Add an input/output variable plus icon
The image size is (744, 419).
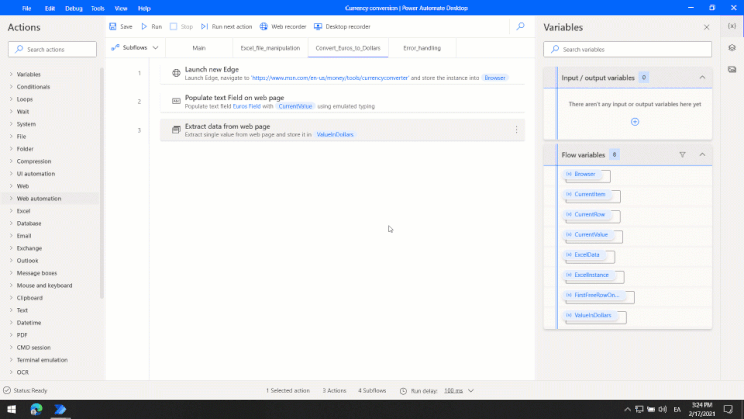click(x=635, y=122)
